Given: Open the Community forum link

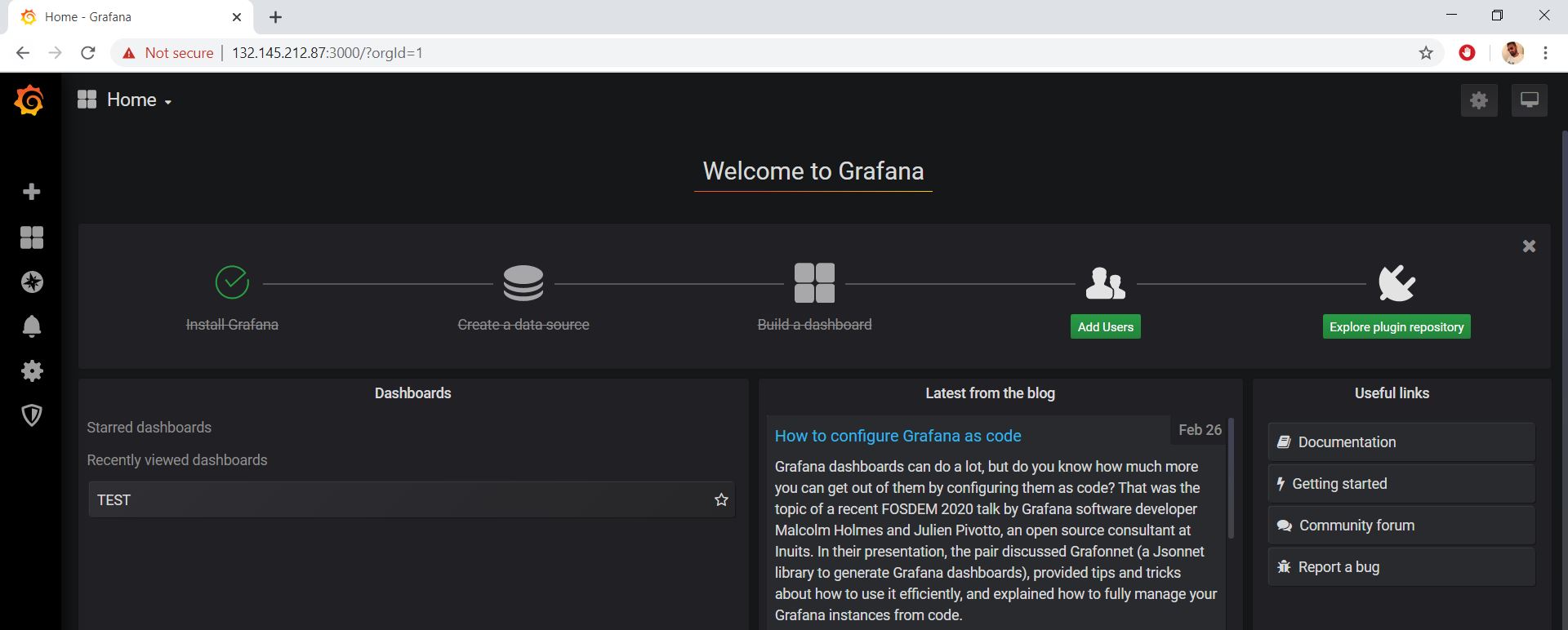Looking at the screenshot, I should [1401, 526].
